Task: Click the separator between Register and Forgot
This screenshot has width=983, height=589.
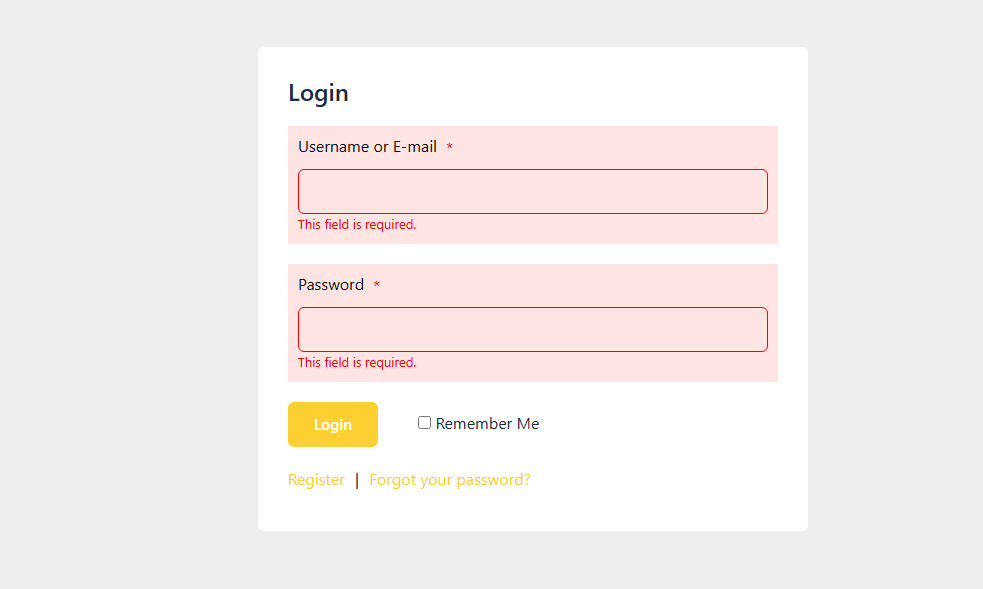Action: (x=357, y=481)
